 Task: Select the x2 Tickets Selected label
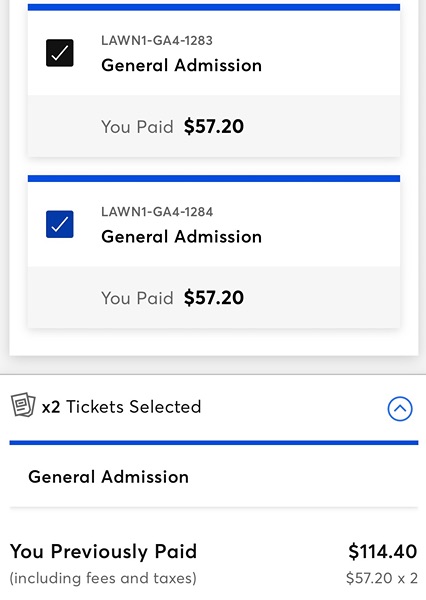point(121,407)
